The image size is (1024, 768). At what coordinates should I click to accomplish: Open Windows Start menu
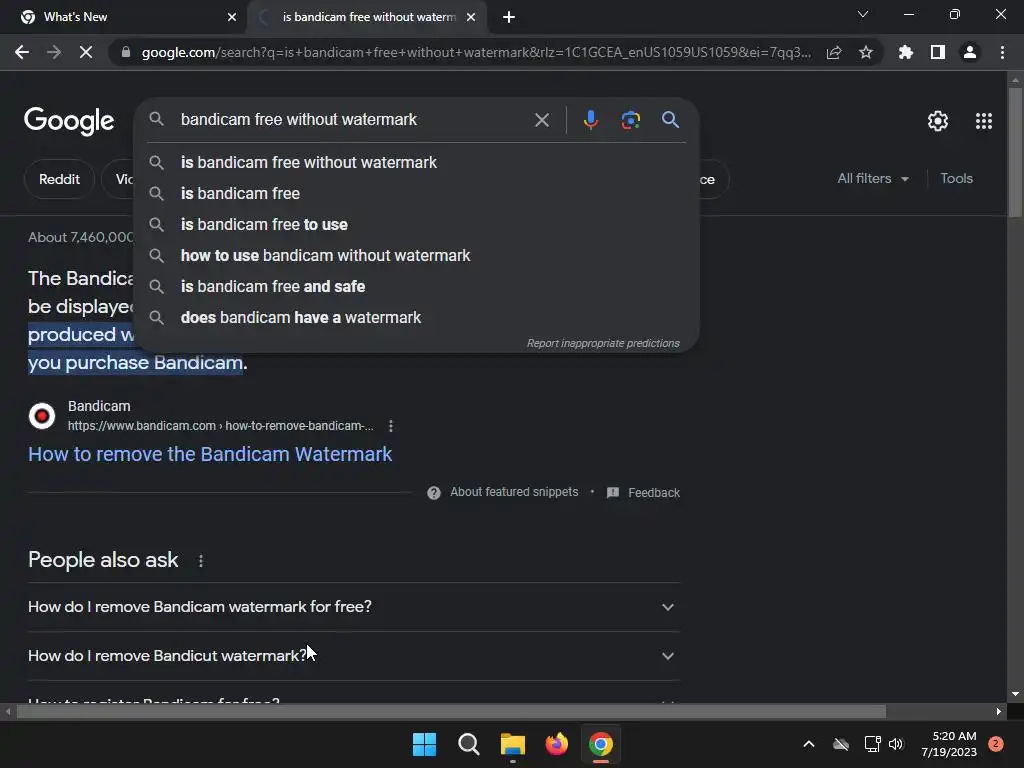tap(424, 744)
